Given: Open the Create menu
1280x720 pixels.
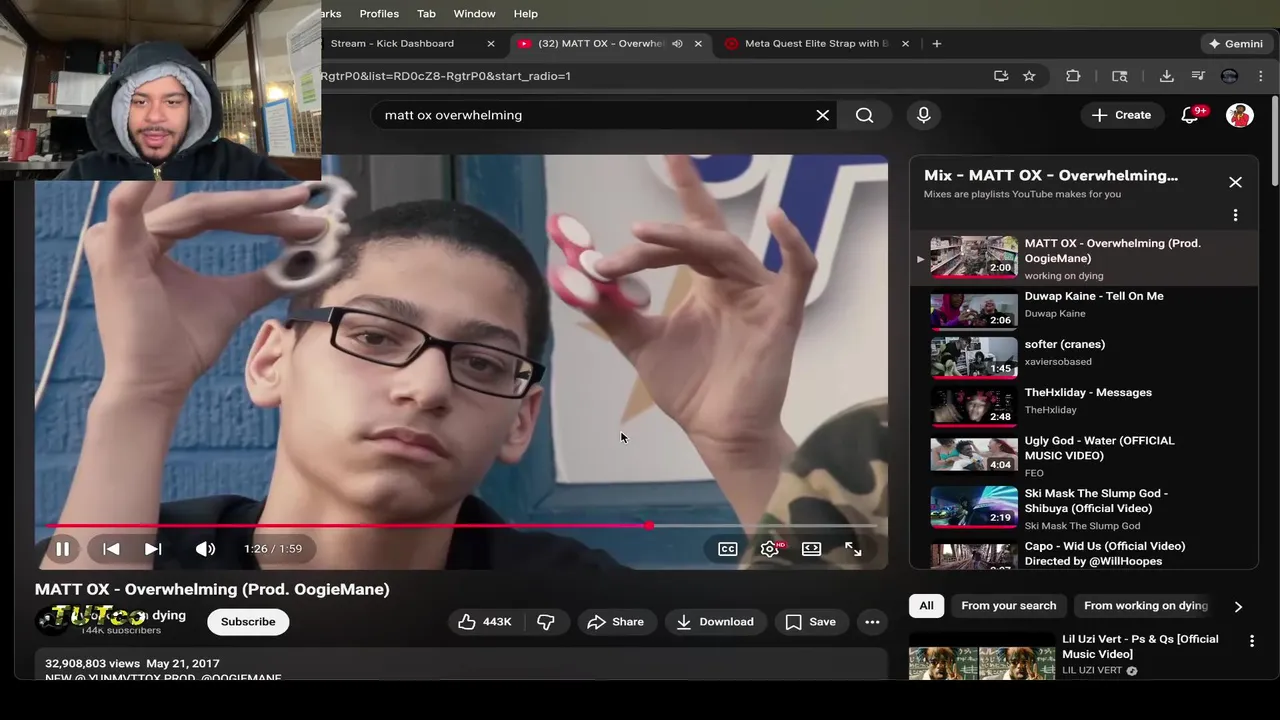Looking at the screenshot, I should pos(1121,115).
